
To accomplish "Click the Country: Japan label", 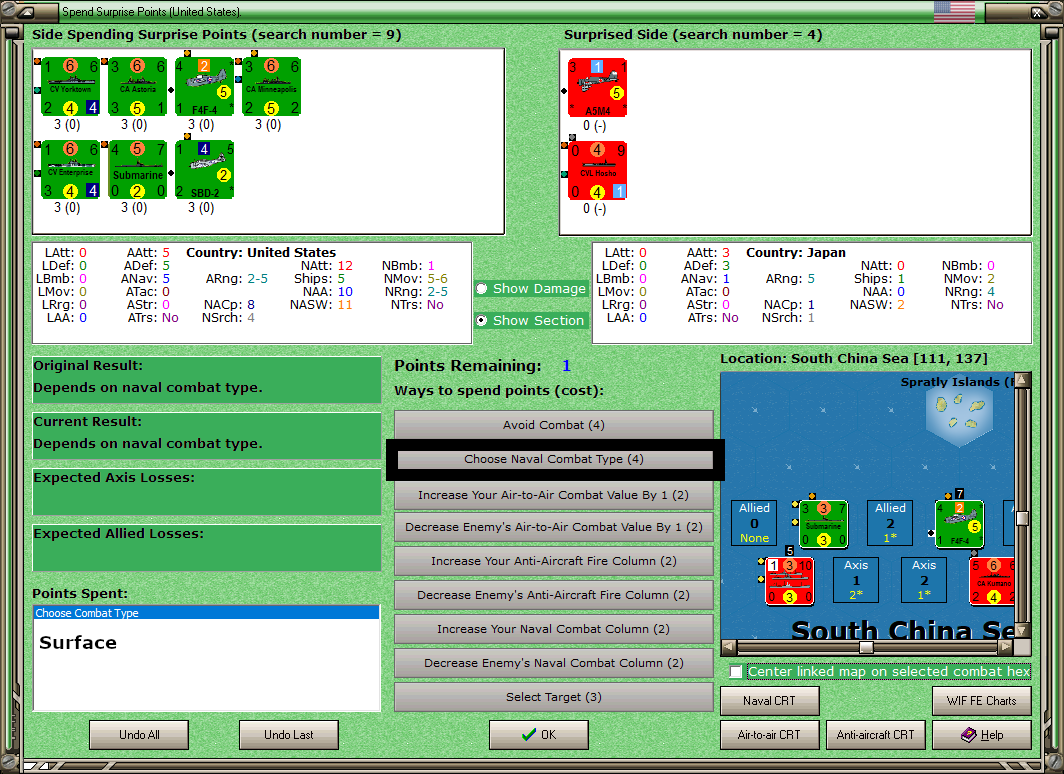I will coord(796,252).
